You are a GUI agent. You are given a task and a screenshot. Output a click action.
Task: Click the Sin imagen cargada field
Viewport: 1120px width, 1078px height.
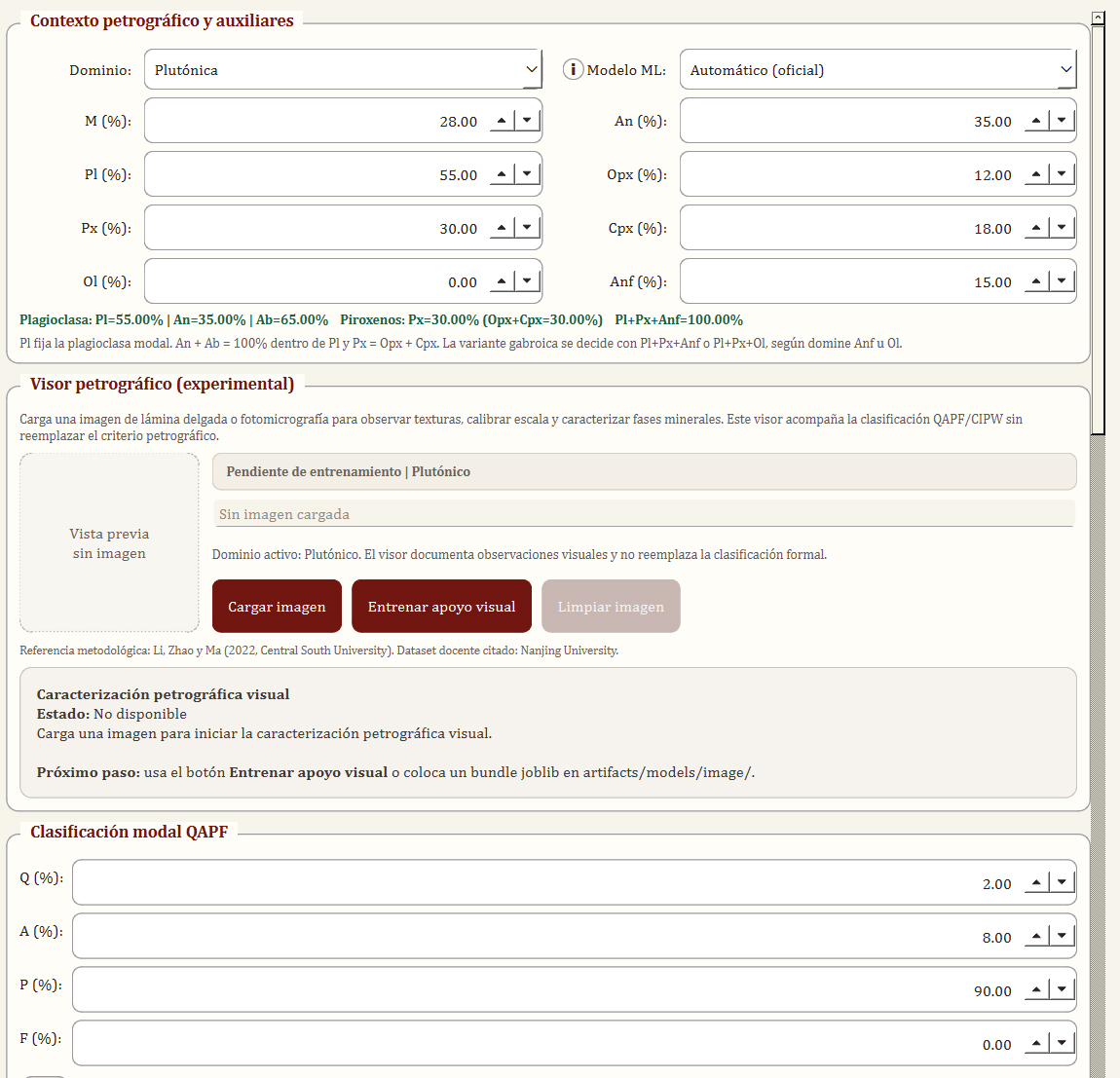[645, 513]
